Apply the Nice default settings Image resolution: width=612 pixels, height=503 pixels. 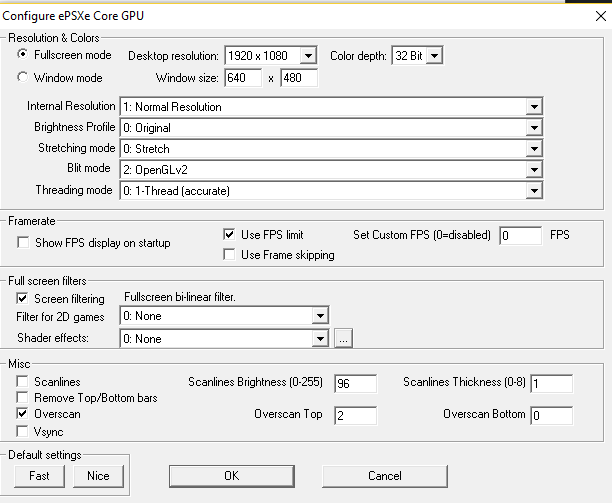click(98, 476)
